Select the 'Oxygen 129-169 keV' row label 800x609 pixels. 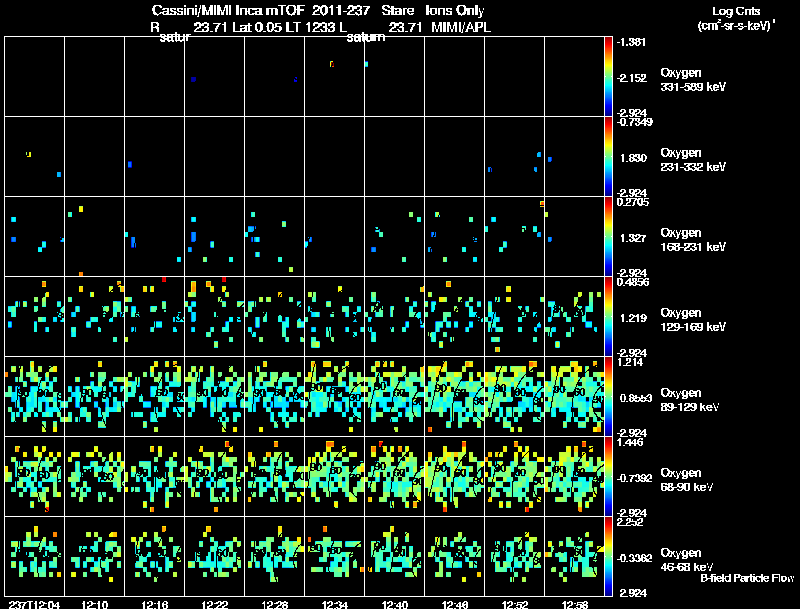[x=693, y=320]
